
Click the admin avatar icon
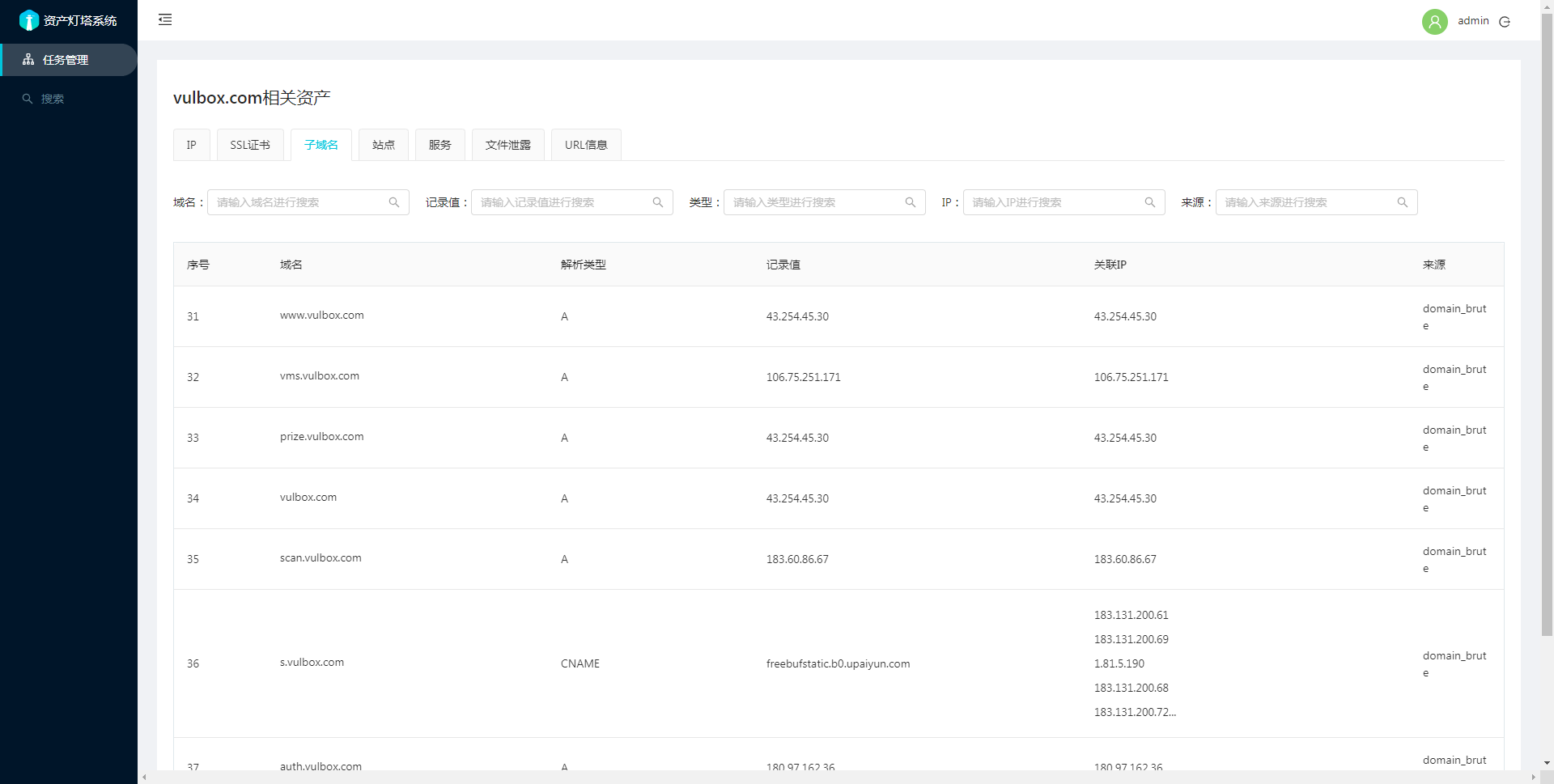(x=1435, y=21)
